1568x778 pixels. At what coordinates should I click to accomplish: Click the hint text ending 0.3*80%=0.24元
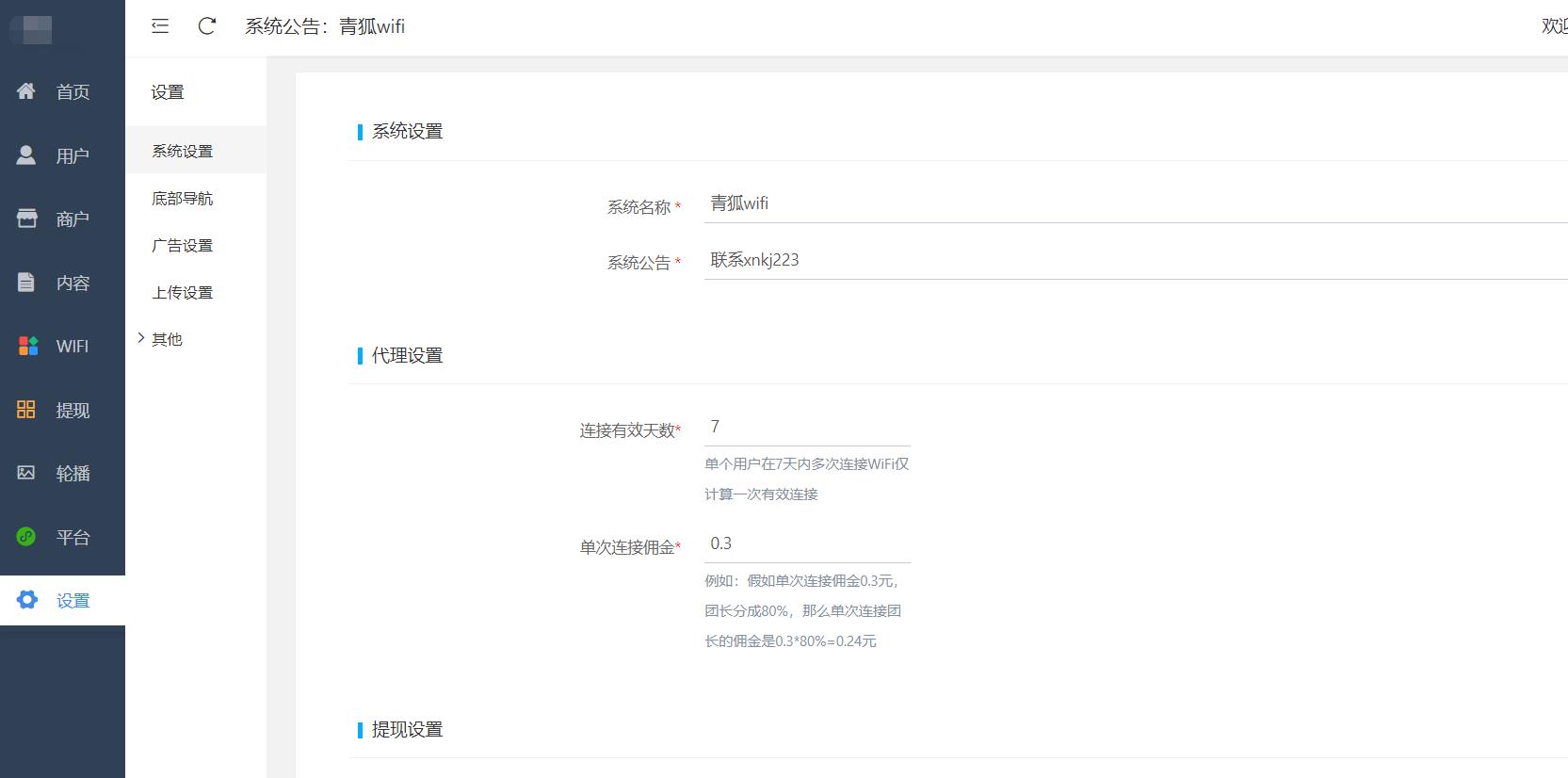pyautogui.click(x=790, y=641)
